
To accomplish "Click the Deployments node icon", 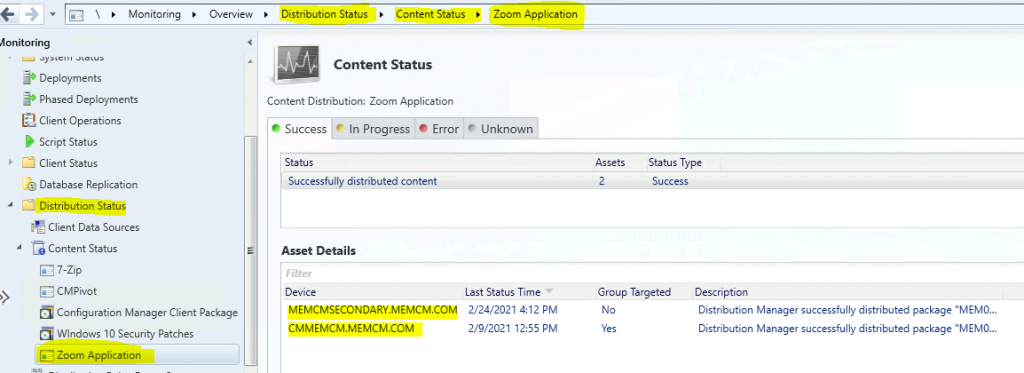I will [x=29, y=78].
